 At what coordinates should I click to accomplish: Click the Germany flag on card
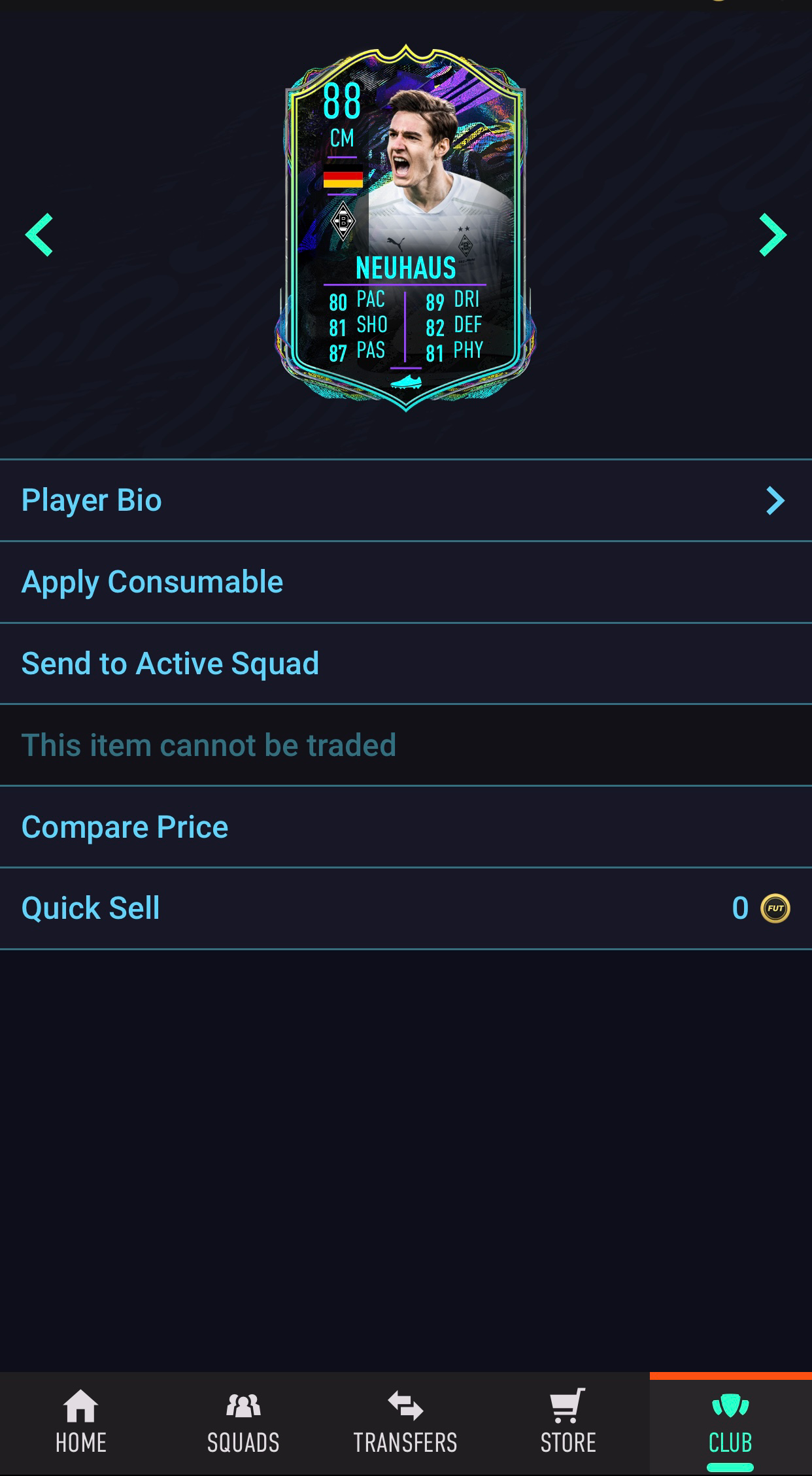pyautogui.click(x=343, y=180)
